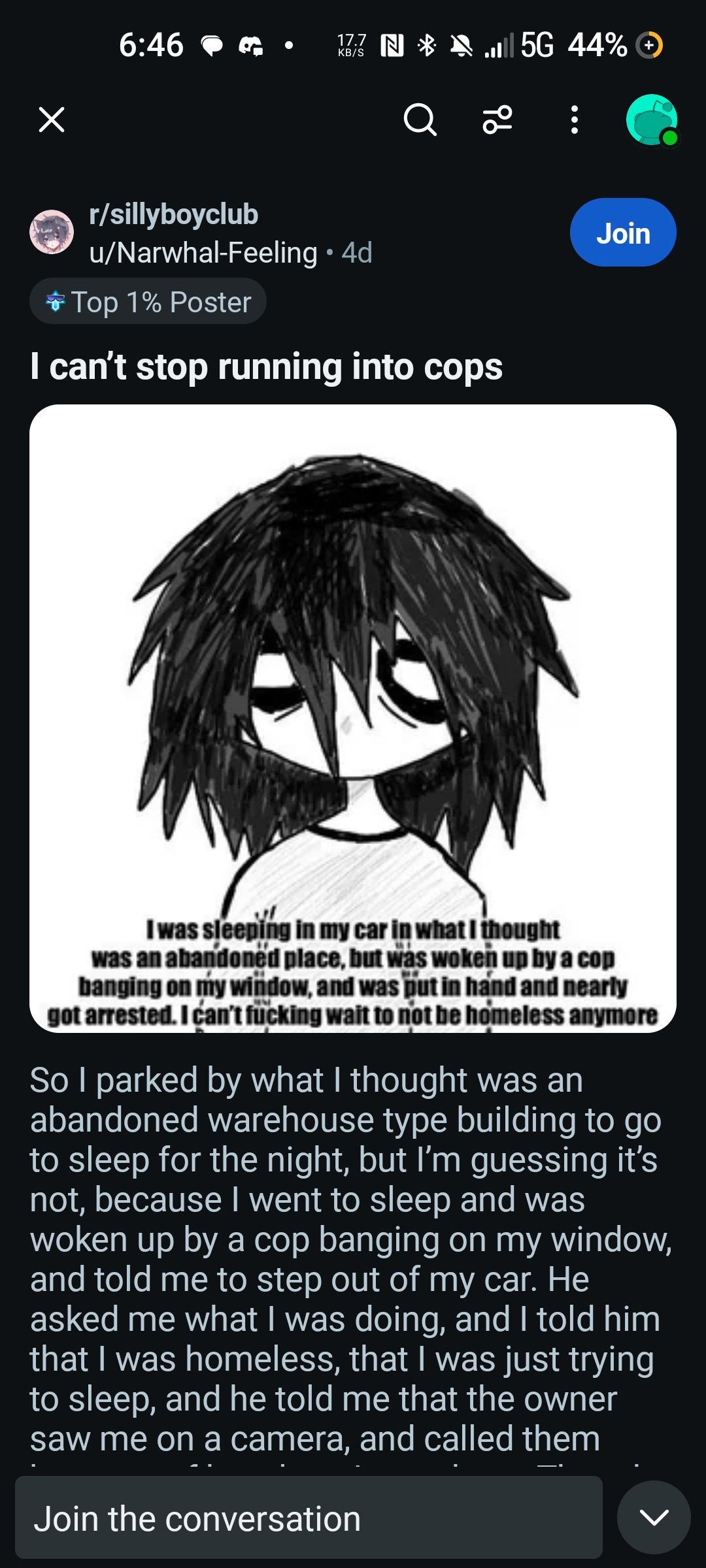Image resolution: width=706 pixels, height=1568 pixels.
Task: Tap the Top 1% Poster badge
Action: click(x=148, y=301)
